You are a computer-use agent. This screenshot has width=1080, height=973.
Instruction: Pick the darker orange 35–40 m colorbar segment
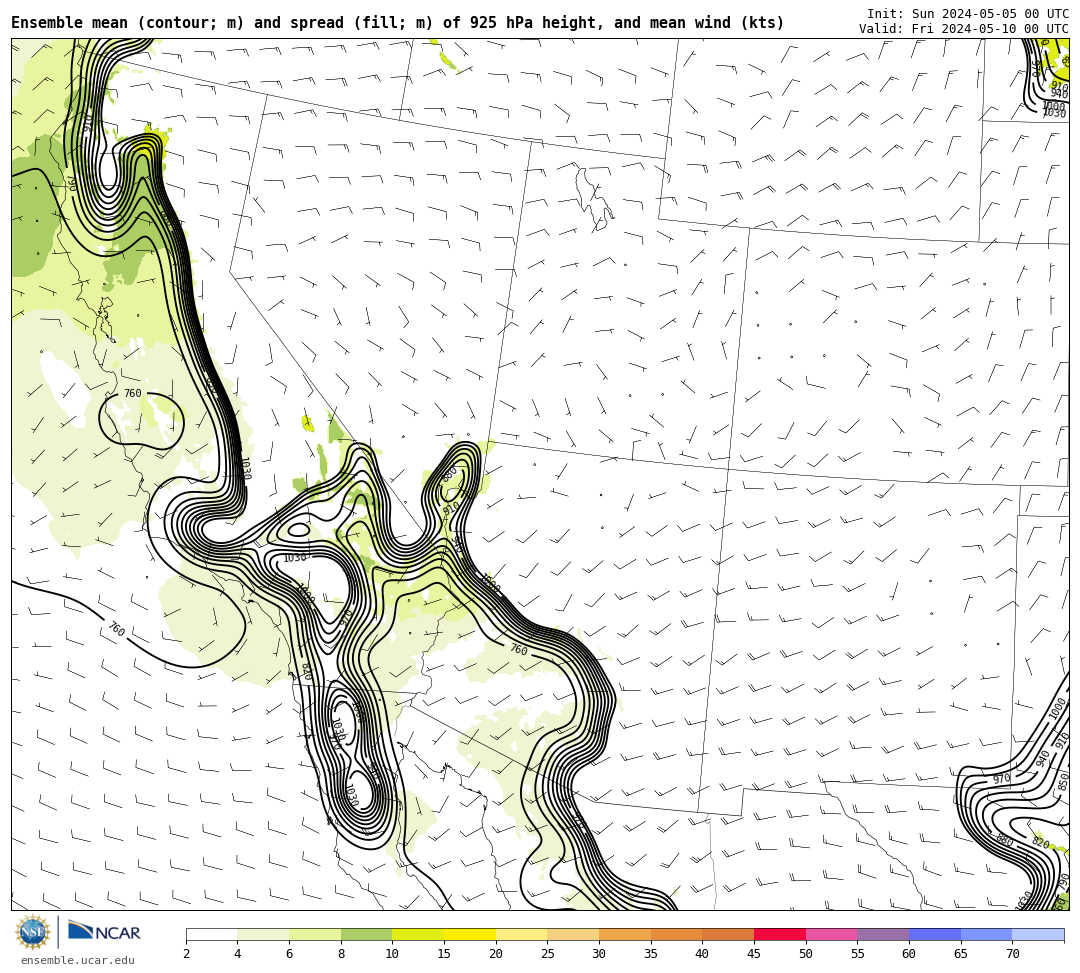(x=676, y=934)
